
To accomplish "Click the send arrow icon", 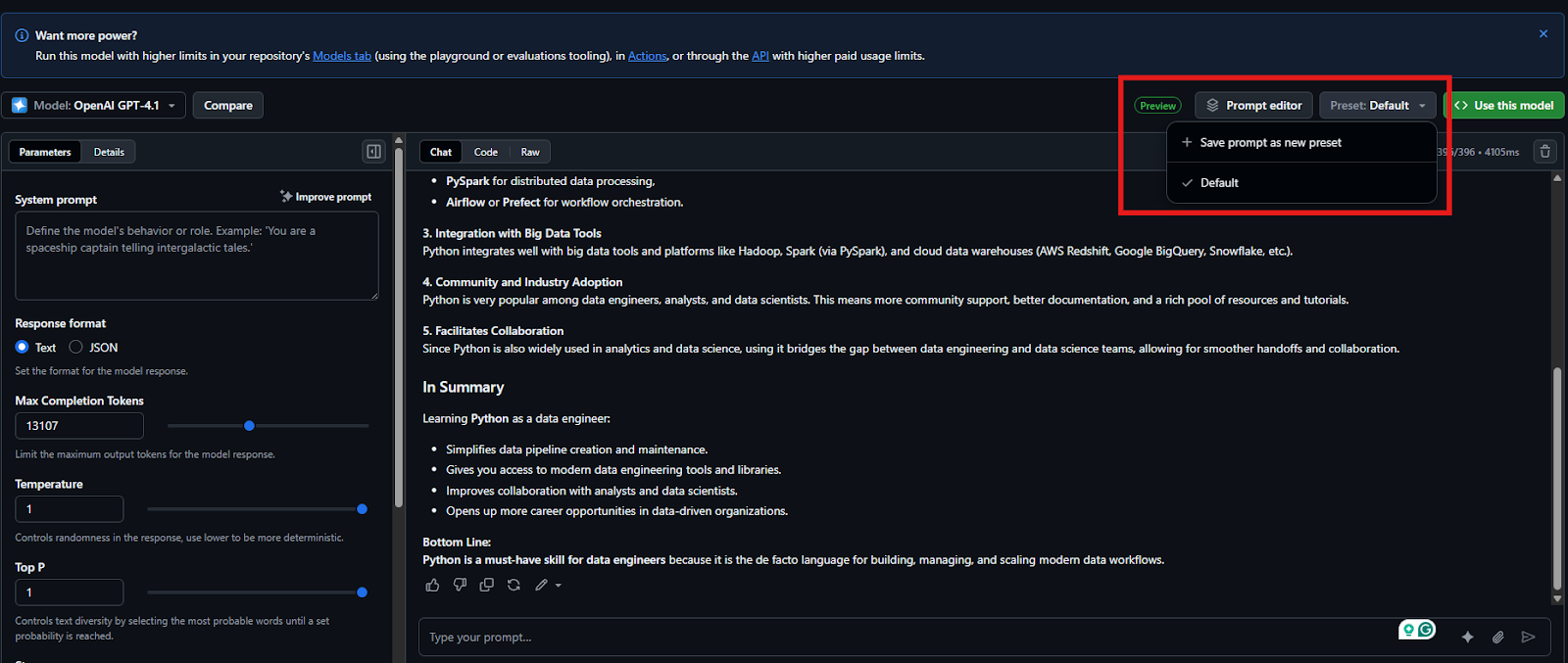I will click(x=1528, y=637).
